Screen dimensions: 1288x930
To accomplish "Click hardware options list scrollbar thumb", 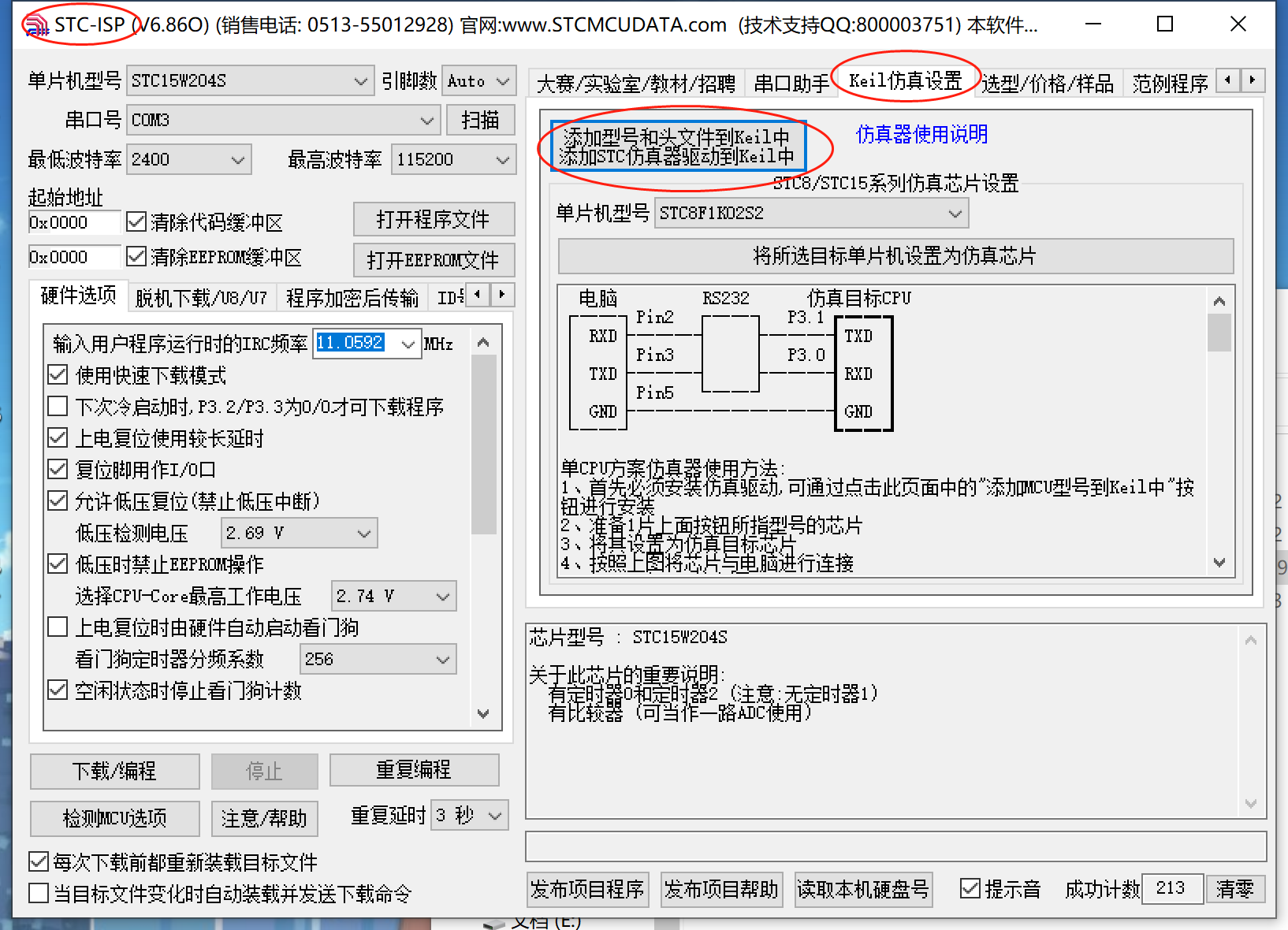I will (x=484, y=445).
